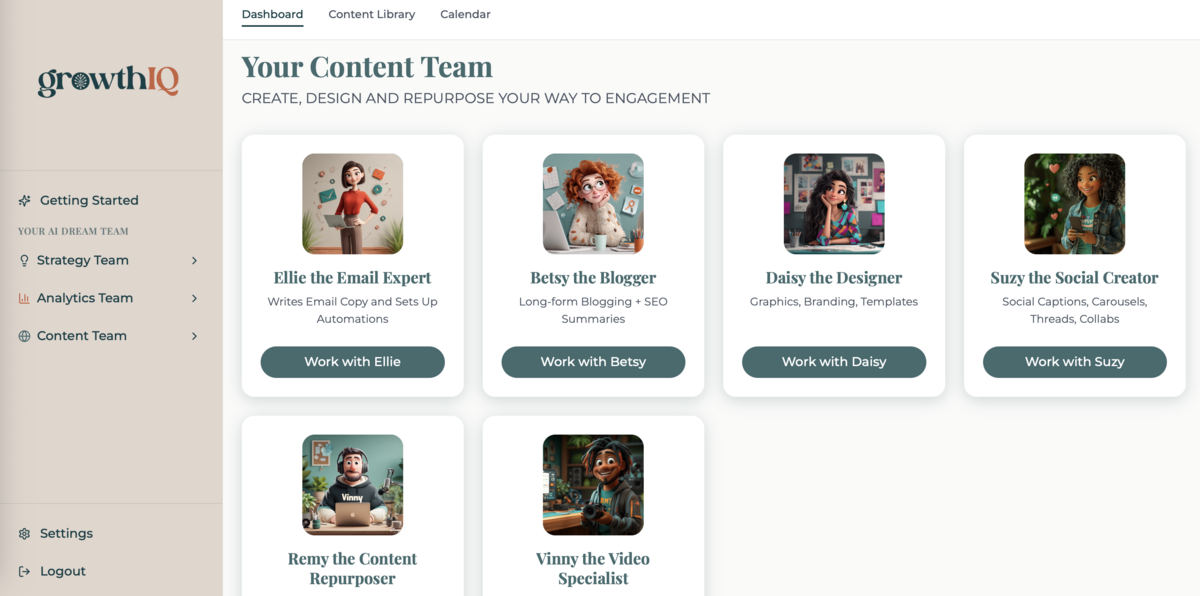This screenshot has width=1200, height=596.
Task: Expand the Content Team chevron
Action: [194, 336]
